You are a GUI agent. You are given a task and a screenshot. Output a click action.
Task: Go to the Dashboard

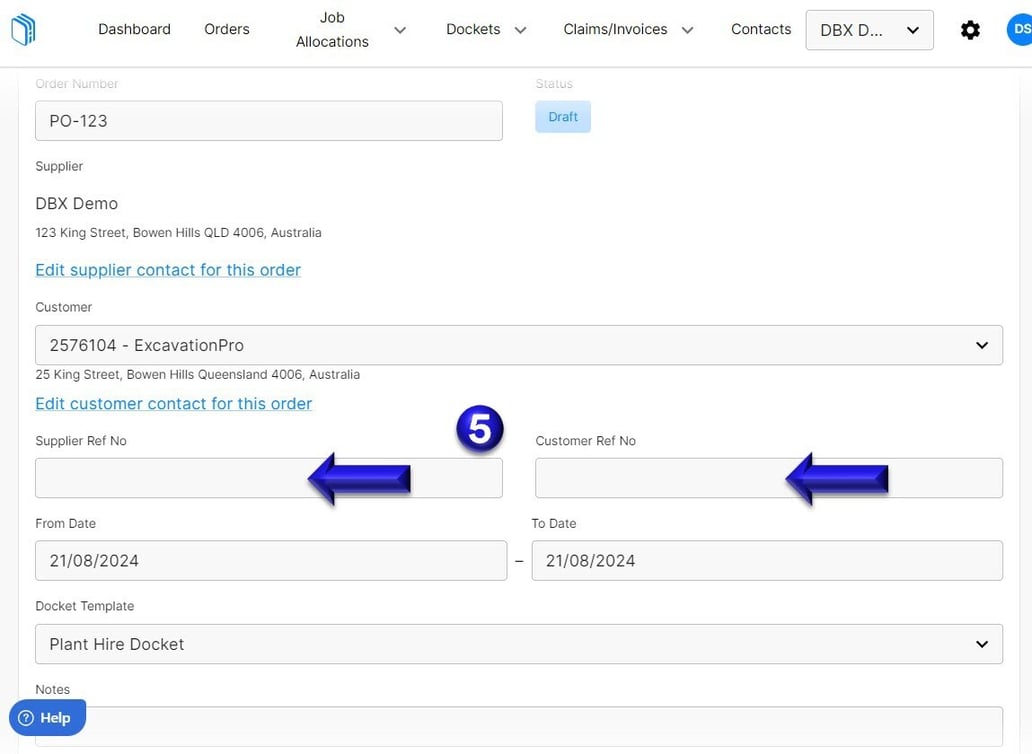(x=134, y=29)
